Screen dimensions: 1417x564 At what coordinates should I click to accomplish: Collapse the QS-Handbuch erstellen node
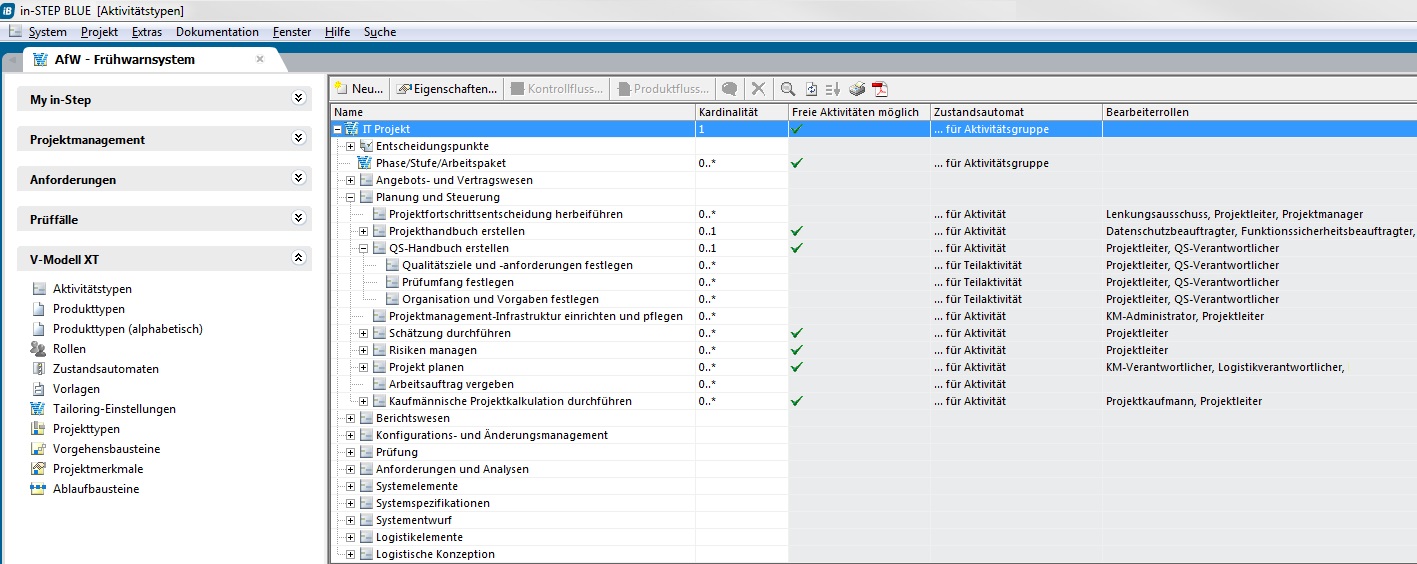click(x=364, y=248)
